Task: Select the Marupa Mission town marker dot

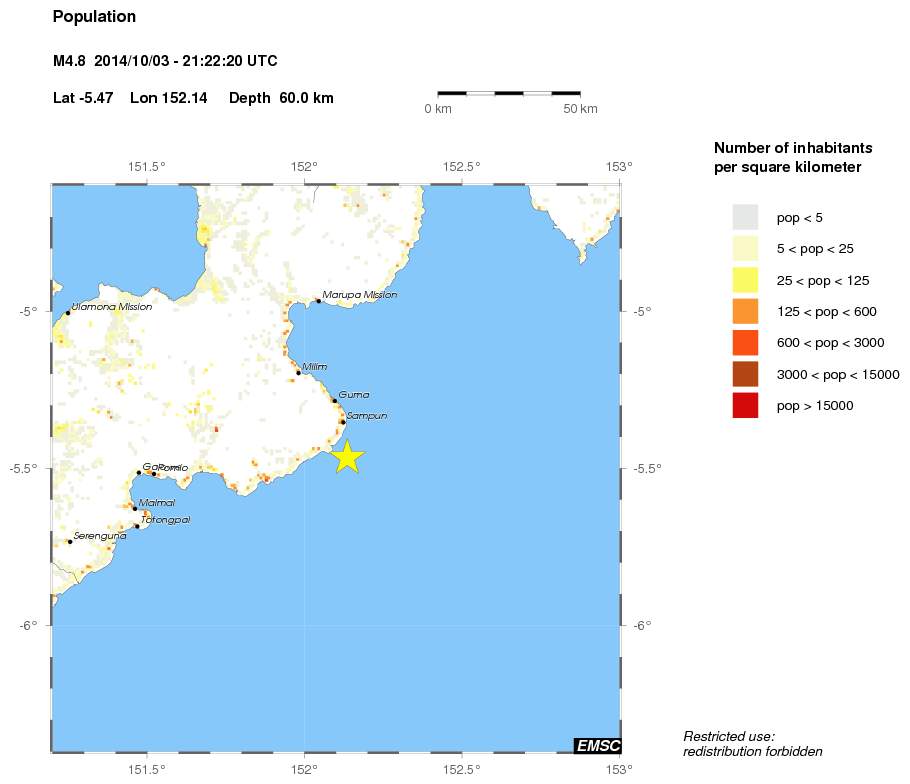Action: click(318, 300)
